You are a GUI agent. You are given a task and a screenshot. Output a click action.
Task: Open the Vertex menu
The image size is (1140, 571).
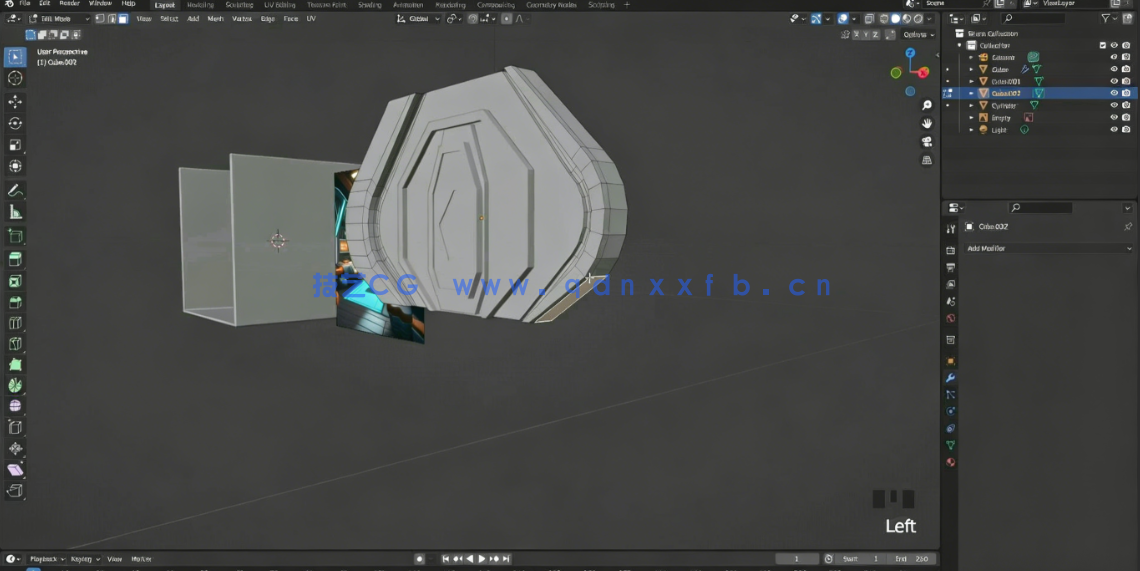point(241,19)
